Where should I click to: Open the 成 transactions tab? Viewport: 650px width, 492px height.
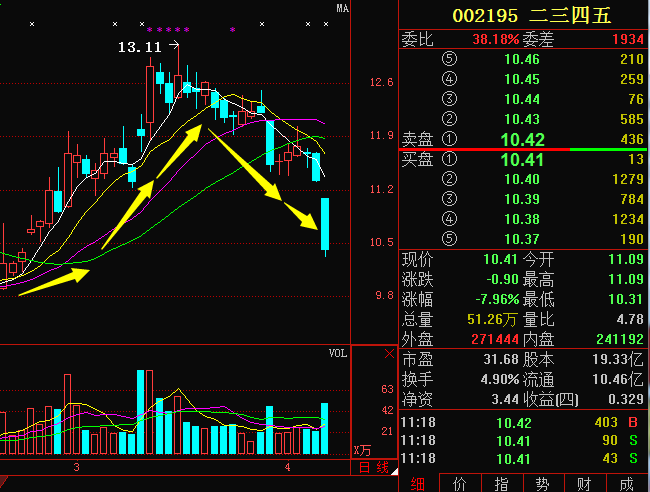[x=627, y=483]
